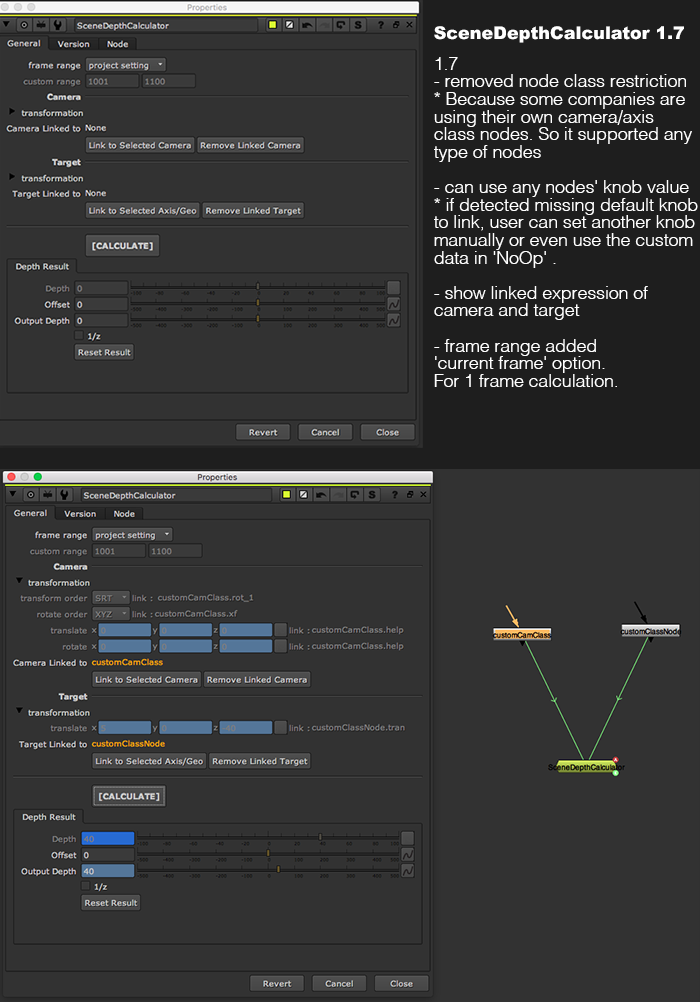700x1002 pixels.
Task: Click the yellow node color swatch in the unlinked panel
Action: click(x=272, y=25)
